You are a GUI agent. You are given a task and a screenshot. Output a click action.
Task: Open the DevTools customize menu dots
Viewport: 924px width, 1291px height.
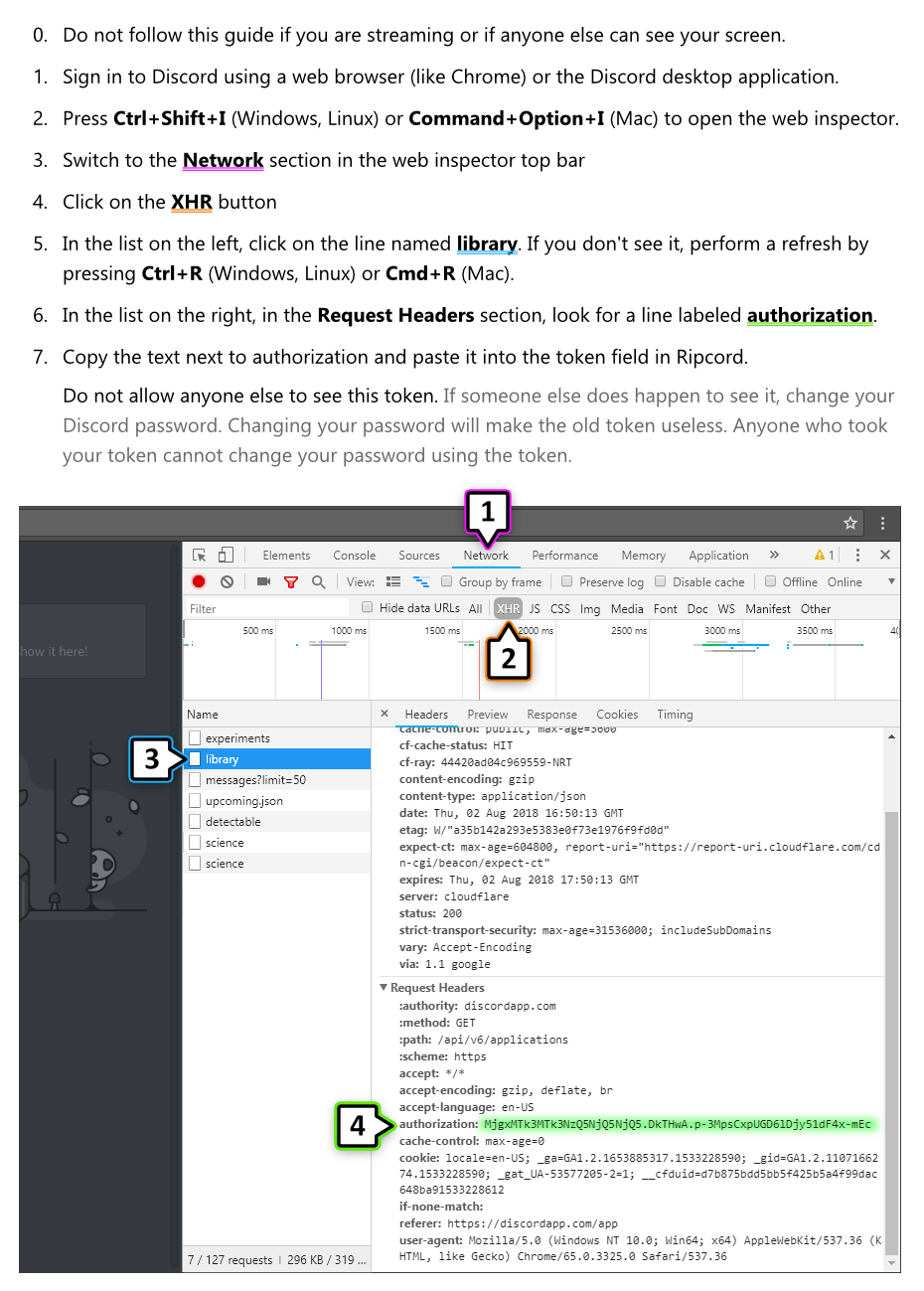[858, 555]
